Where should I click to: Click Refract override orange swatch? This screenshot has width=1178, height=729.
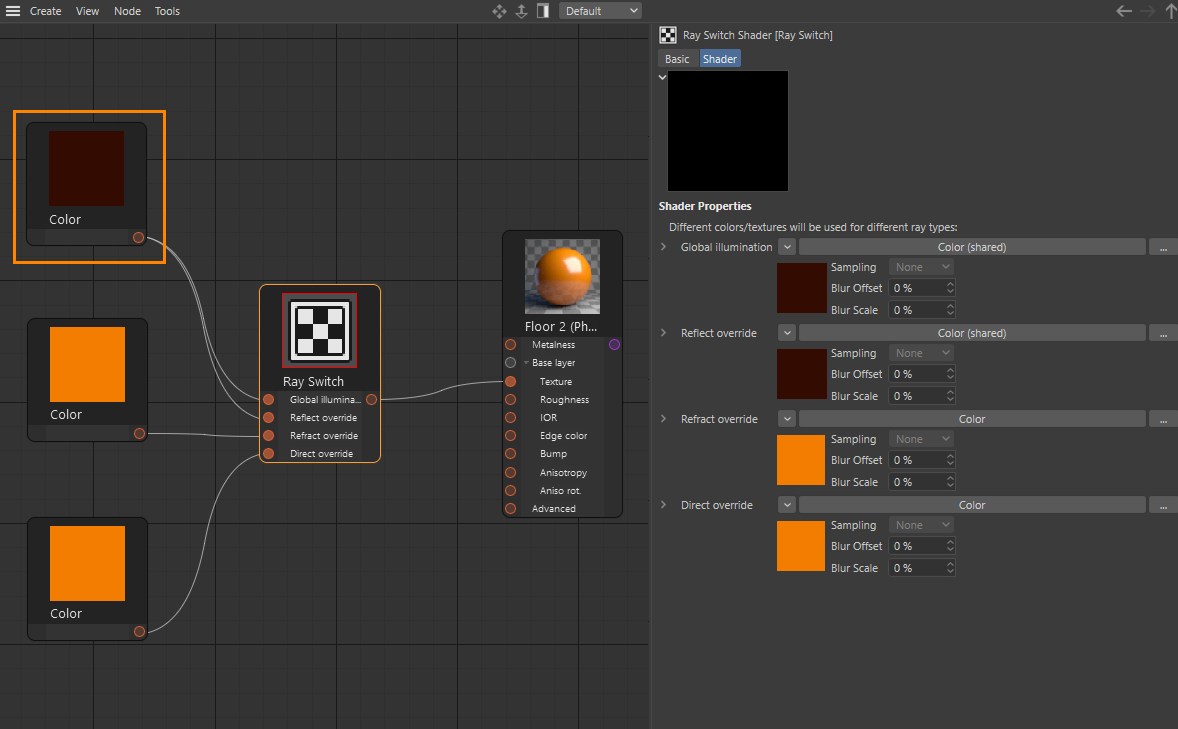801,460
